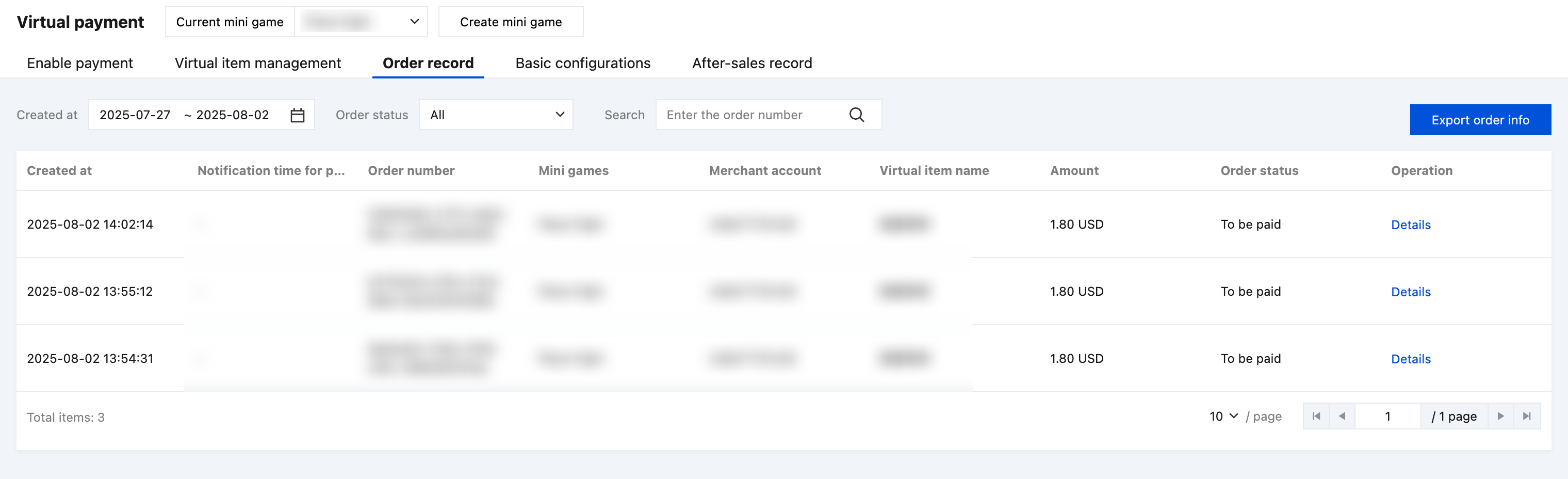The width and height of the screenshot is (1568, 479).
Task: Open the After-sales record tab
Action: [752, 63]
